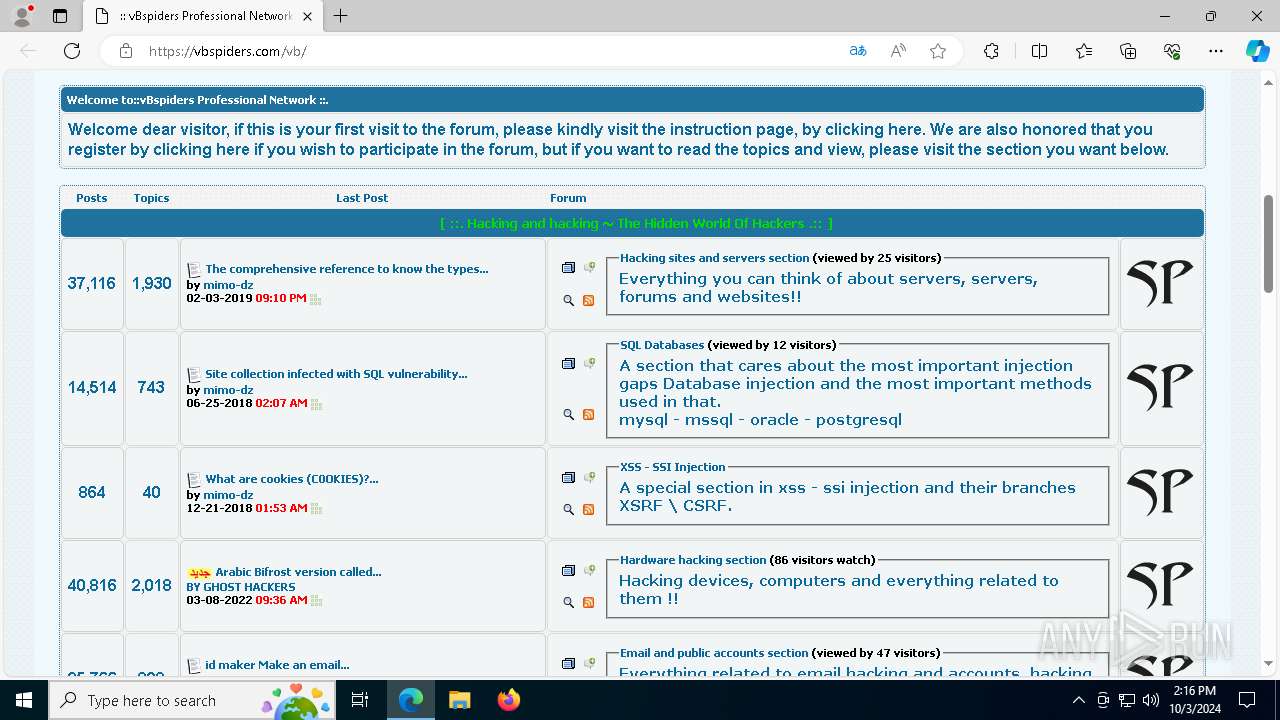Add this page to favorites star icon
Image resolution: width=1280 pixels, height=720 pixels.
938,51
